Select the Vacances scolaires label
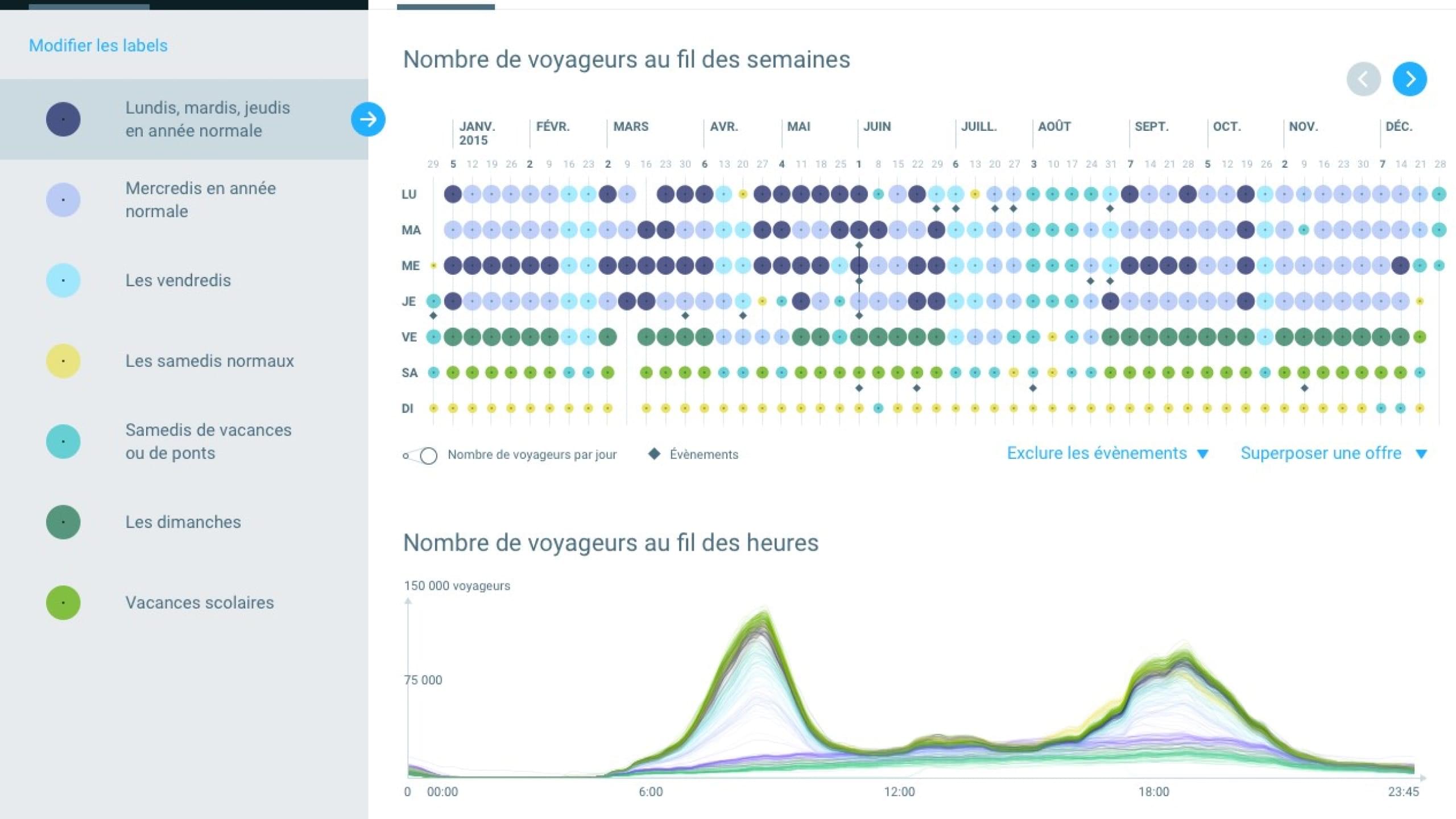Viewport: 1456px width, 819px height. [x=200, y=603]
